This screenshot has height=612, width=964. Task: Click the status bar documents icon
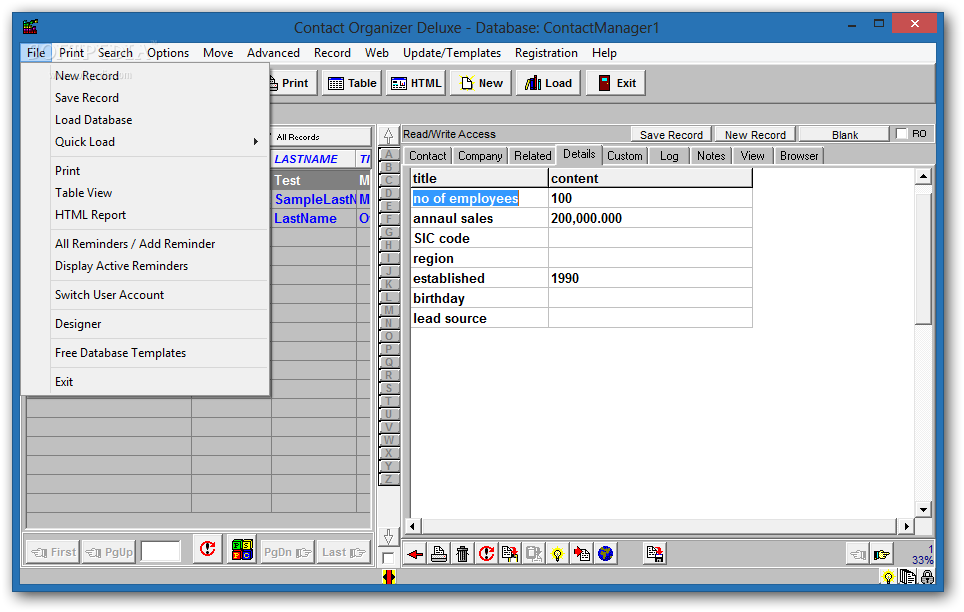[x=907, y=577]
